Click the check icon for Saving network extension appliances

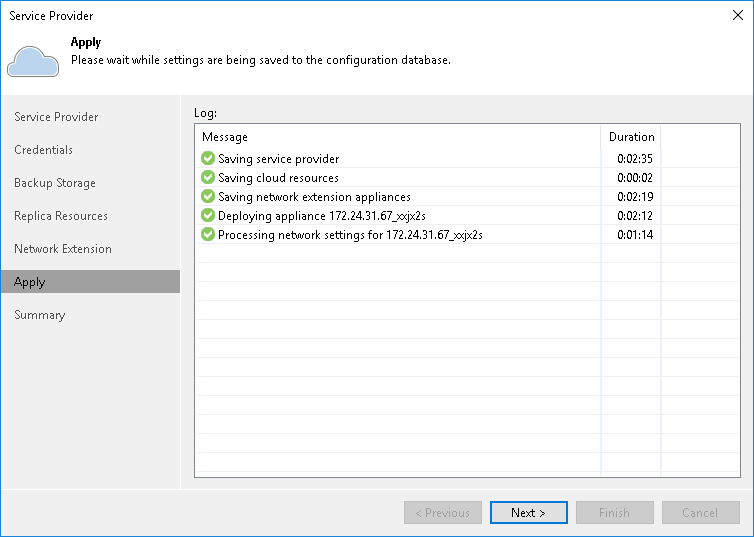(x=208, y=196)
